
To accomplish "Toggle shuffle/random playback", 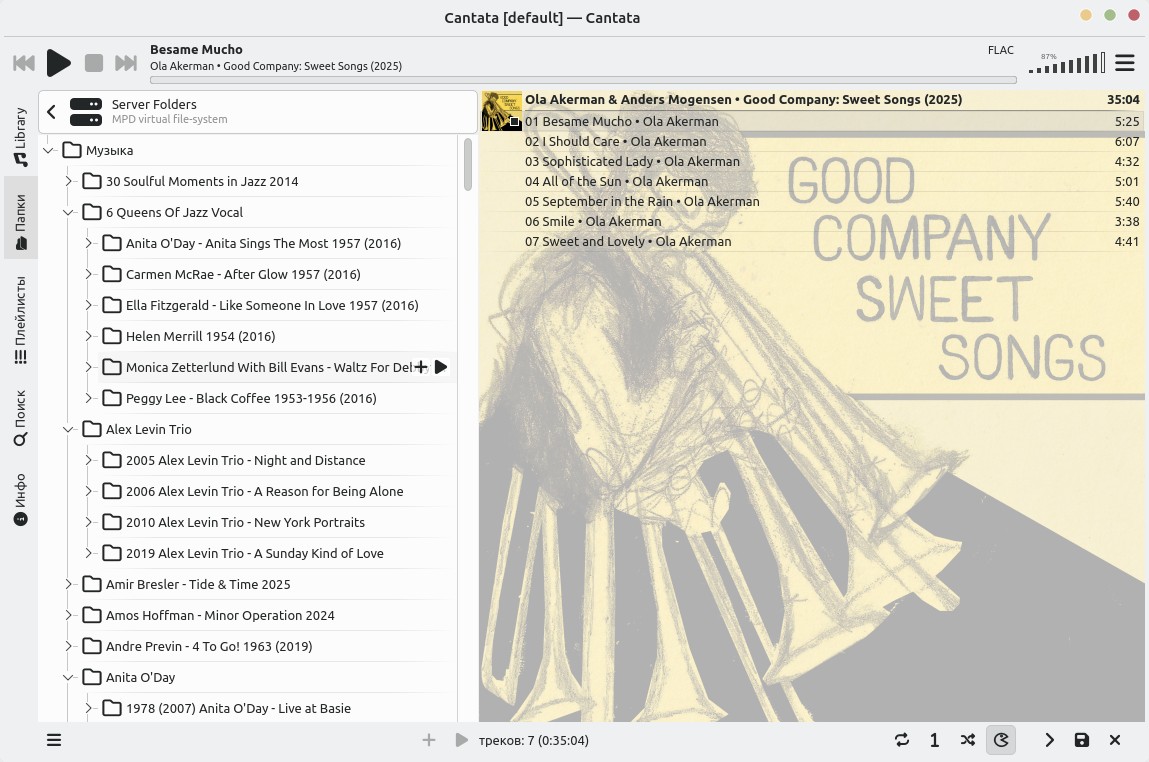I will (x=968, y=740).
